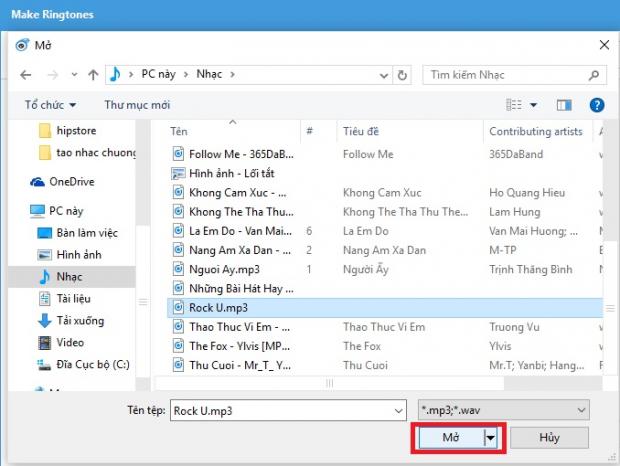Open the Mở button split arrow

click(490, 438)
